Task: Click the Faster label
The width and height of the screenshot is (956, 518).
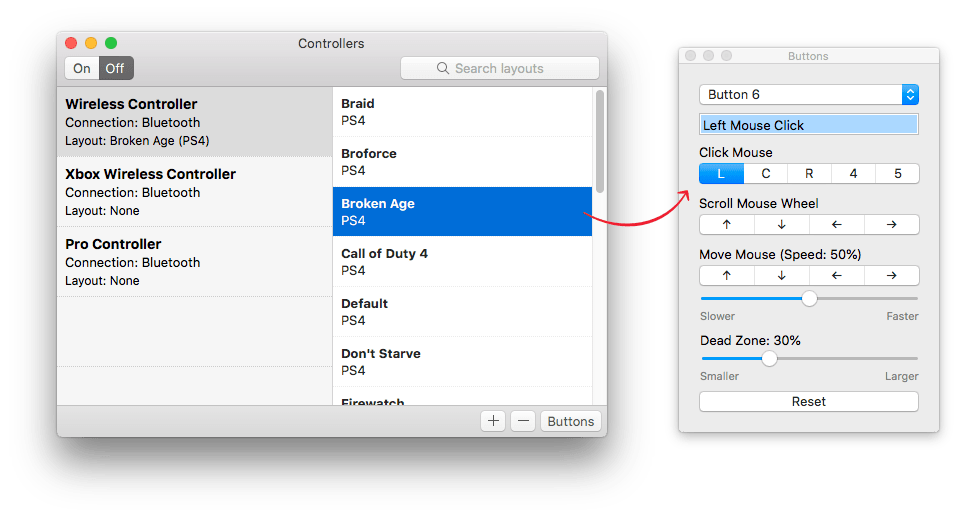Action: point(902,316)
